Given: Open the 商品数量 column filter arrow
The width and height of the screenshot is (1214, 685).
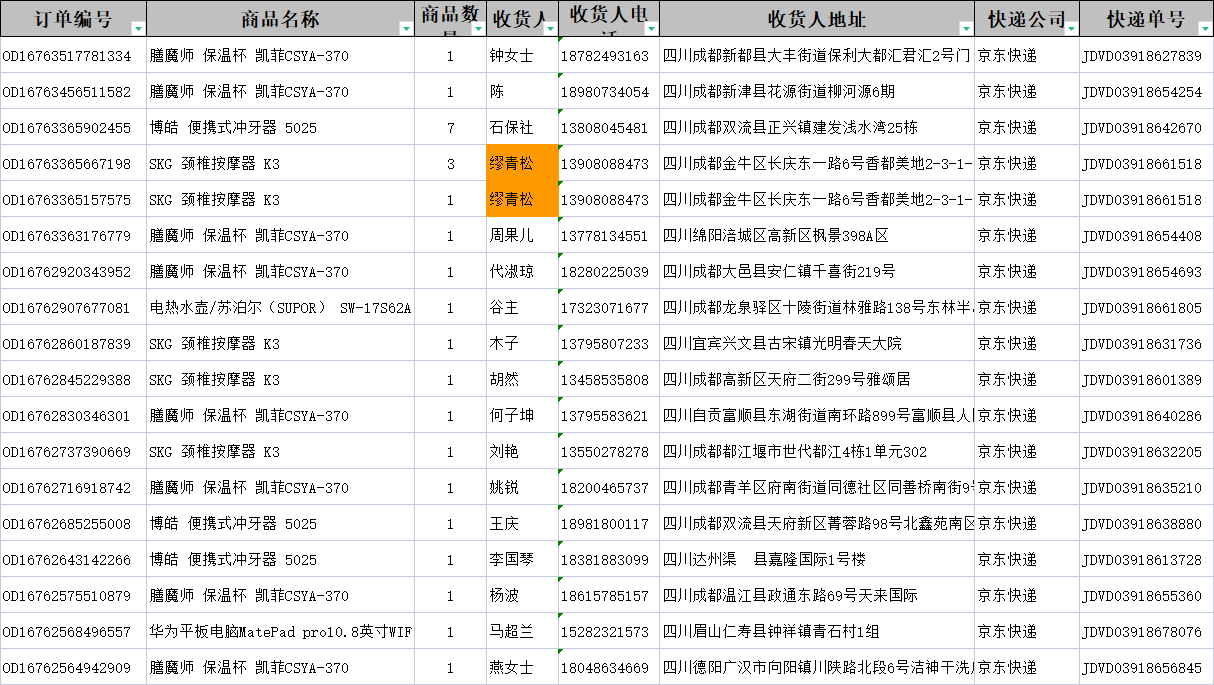Looking at the screenshot, I should pos(476,29).
